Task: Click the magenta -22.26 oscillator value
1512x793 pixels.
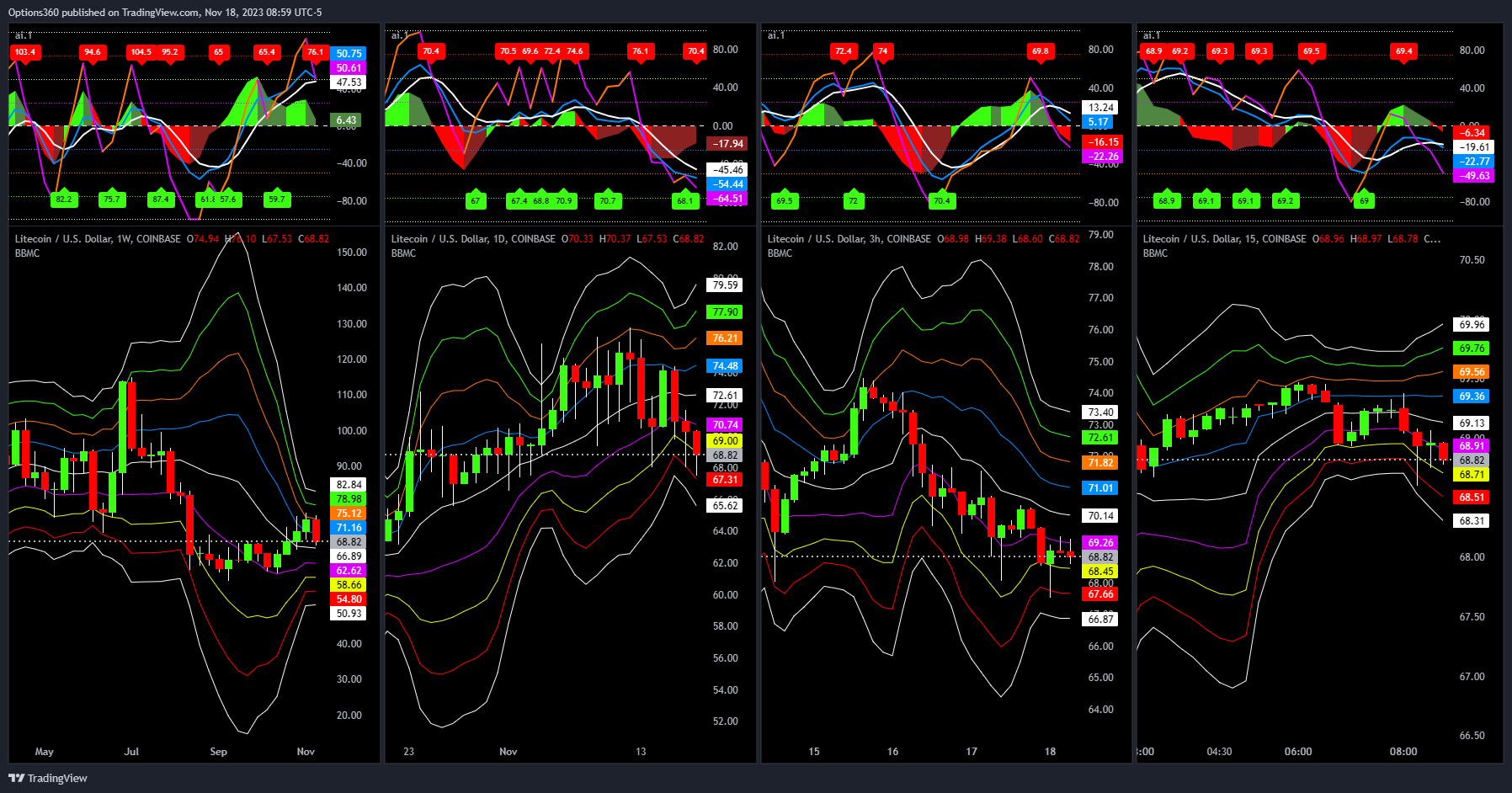Action: point(1103,157)
